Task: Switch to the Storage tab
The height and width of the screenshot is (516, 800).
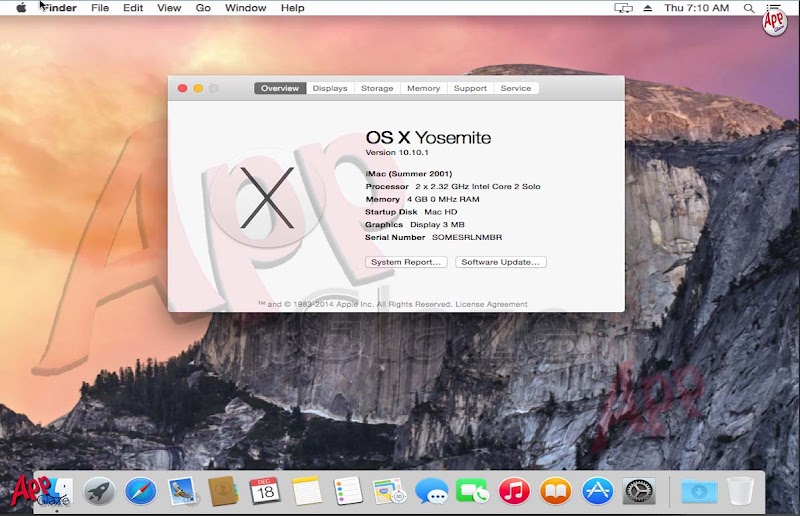Action: (377, 88)
